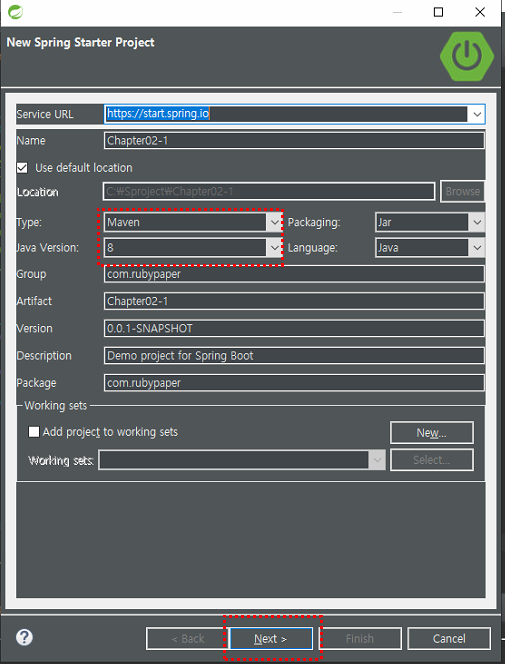Click the "Java Version:" label
505x664 pixels.
[47, 248]
